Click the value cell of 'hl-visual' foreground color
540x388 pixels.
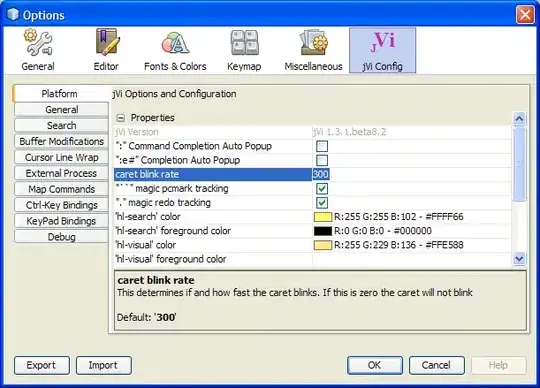point(412,259)
